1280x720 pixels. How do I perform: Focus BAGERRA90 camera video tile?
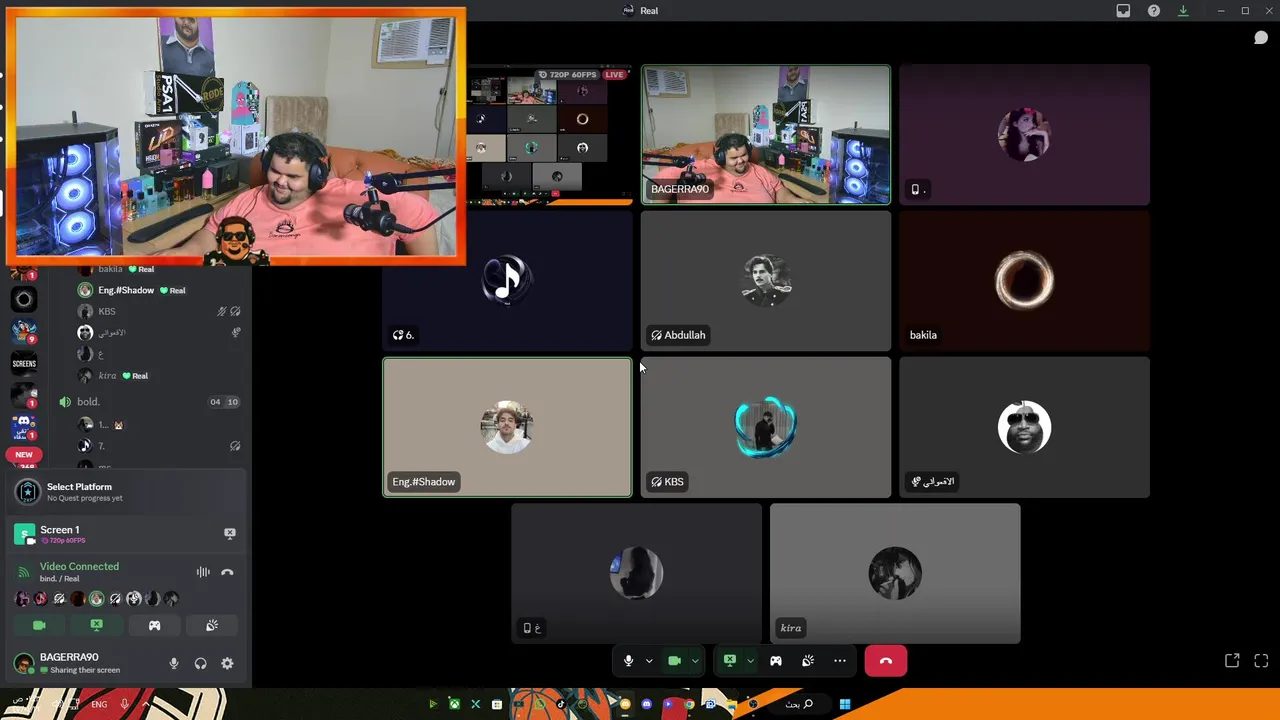[x=766, y=135]
